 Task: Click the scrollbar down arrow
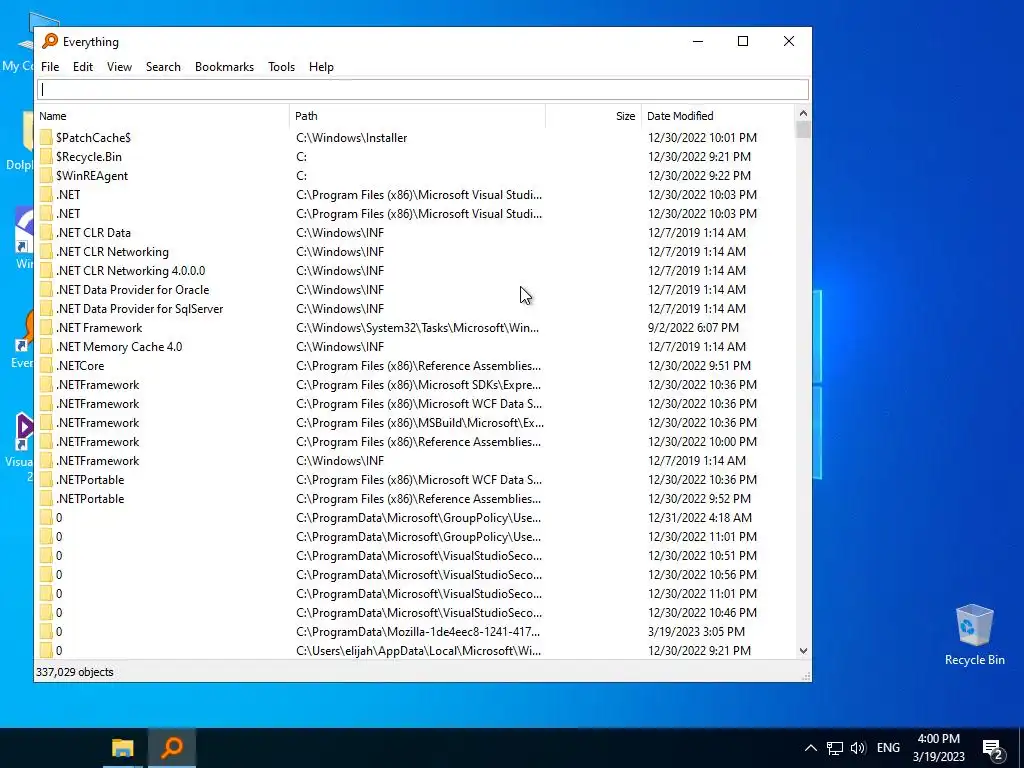click(x=803, y=651)
